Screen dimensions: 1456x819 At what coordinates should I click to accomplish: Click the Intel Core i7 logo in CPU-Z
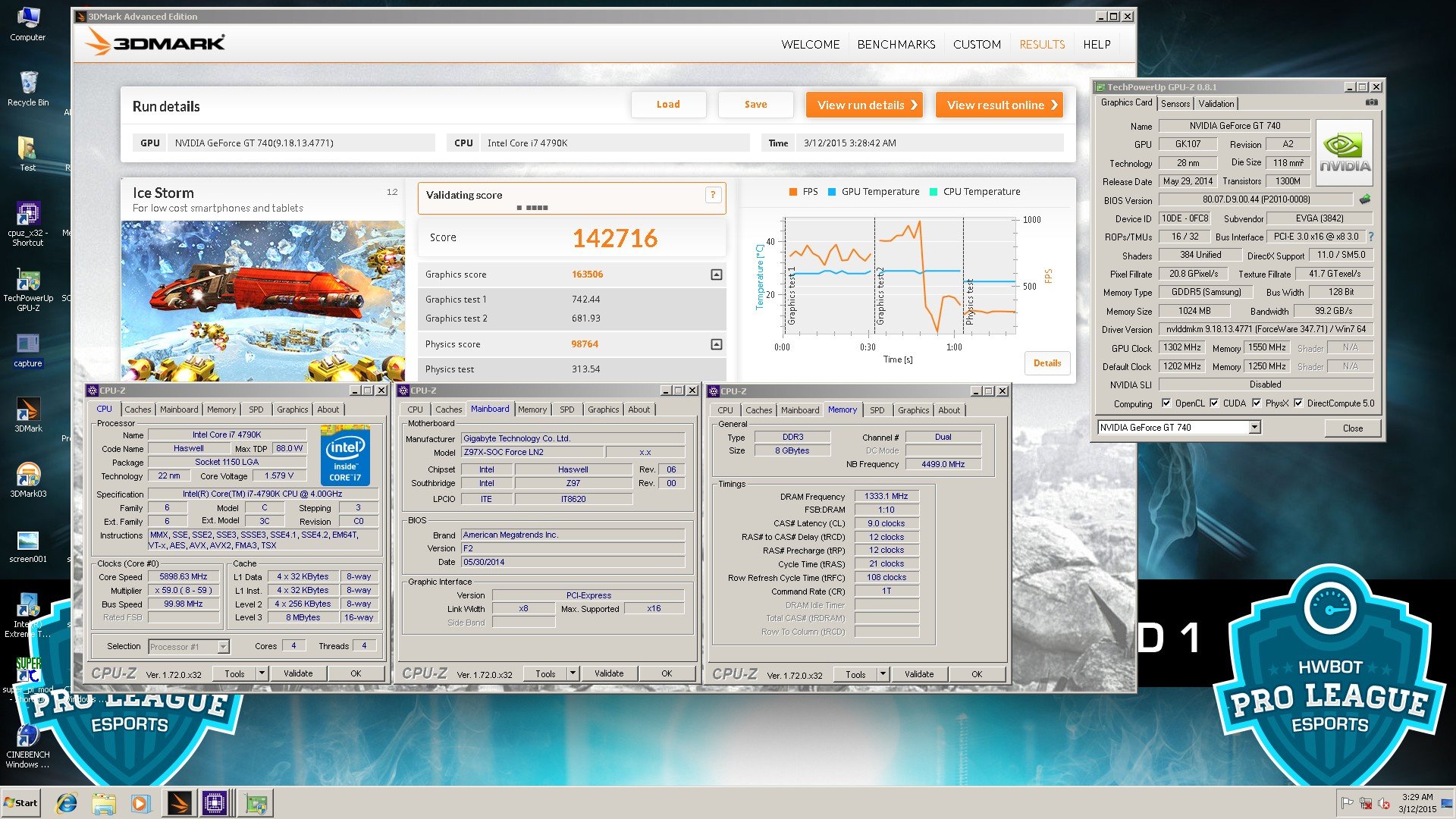pos(345,457)
